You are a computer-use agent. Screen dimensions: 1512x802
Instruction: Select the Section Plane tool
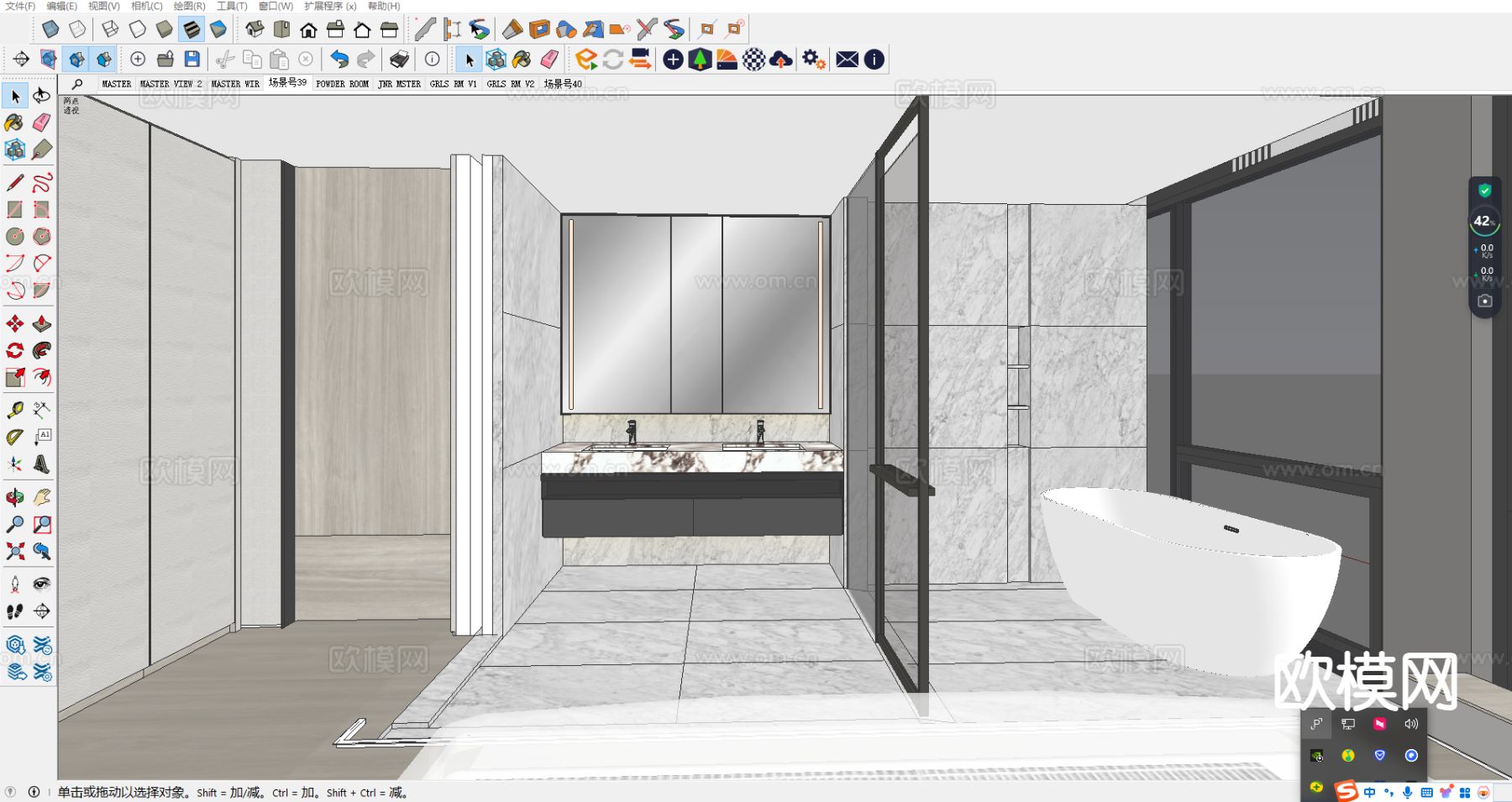[x=42, y=611]
